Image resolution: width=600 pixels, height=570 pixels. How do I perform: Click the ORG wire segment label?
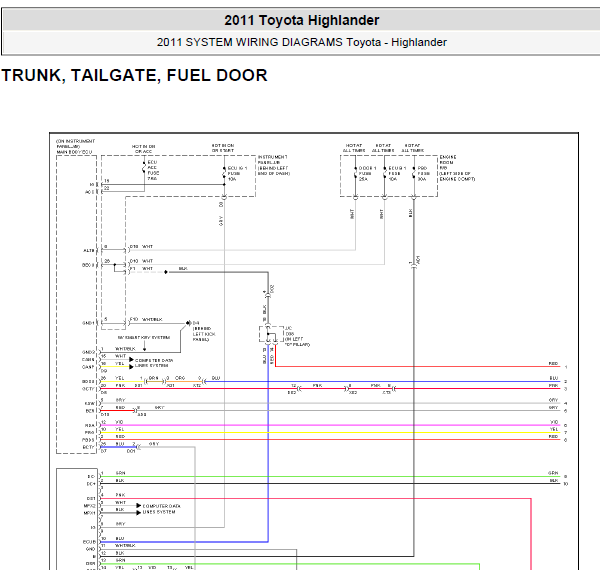pyautogui.click(x=180, y=378)
